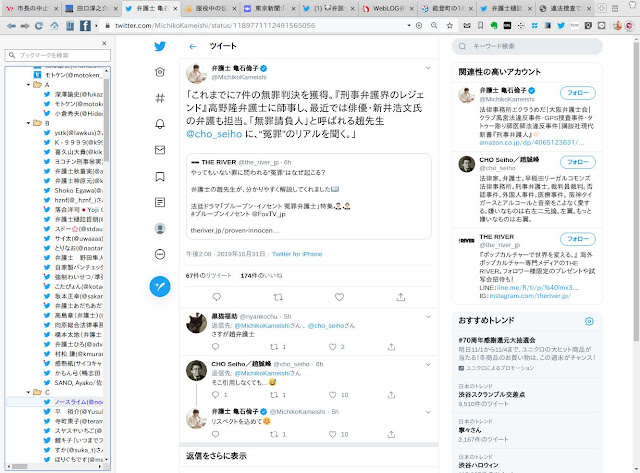Open @cho_seiho mention link in tweet
640x473 pixels.
pos(214,134)
